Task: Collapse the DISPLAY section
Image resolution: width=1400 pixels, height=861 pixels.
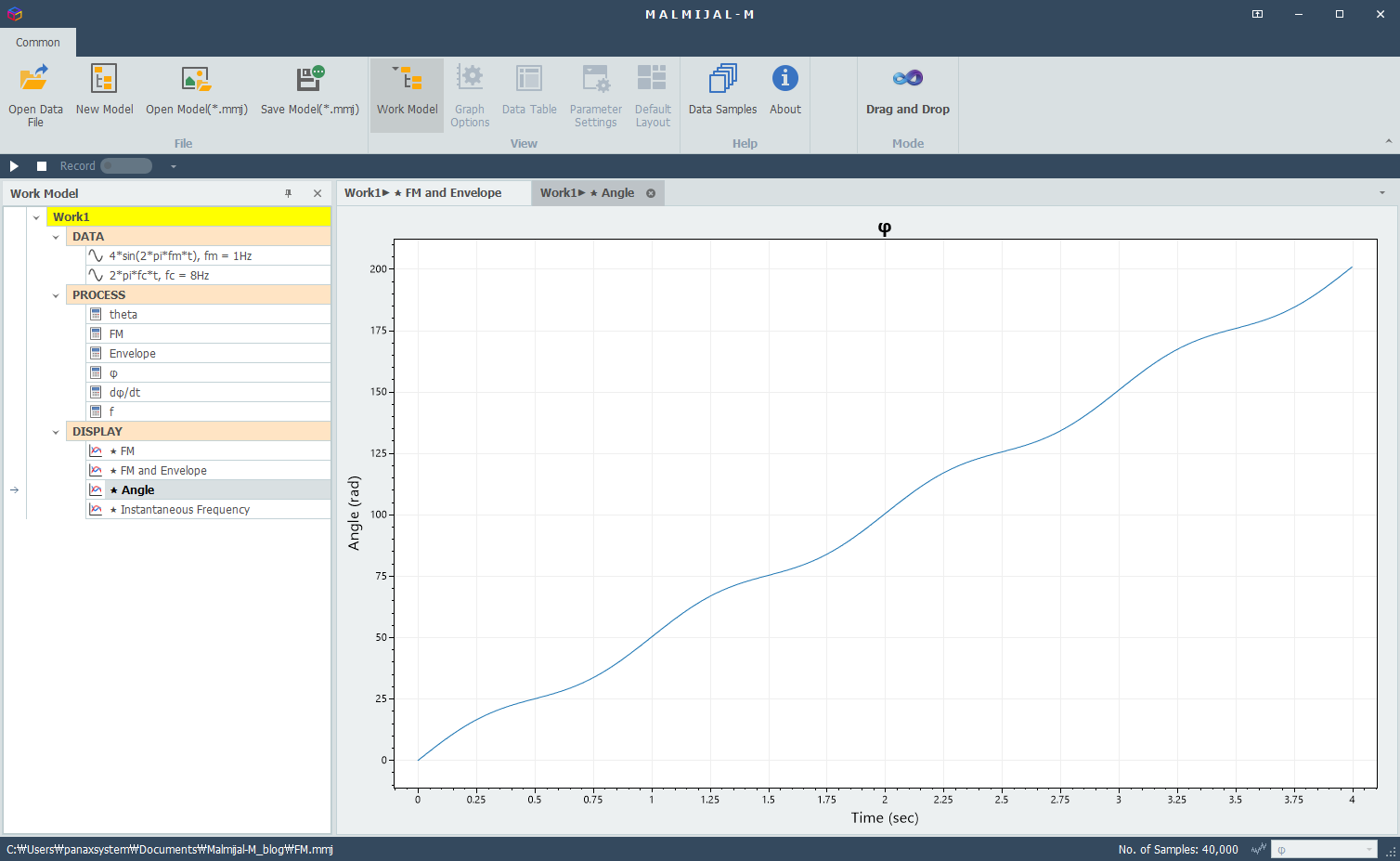Action: tap(56, 432)
